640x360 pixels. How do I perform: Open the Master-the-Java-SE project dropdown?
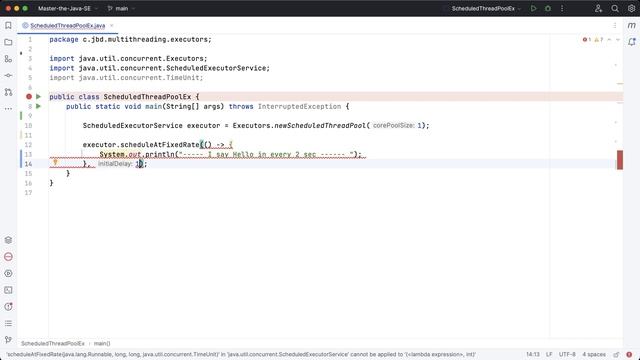[x=68, y=8]
